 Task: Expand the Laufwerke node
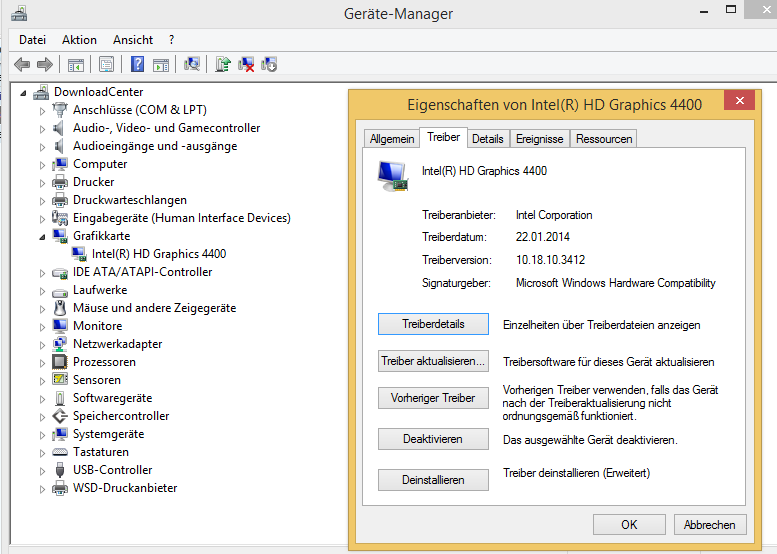(43, 291)
